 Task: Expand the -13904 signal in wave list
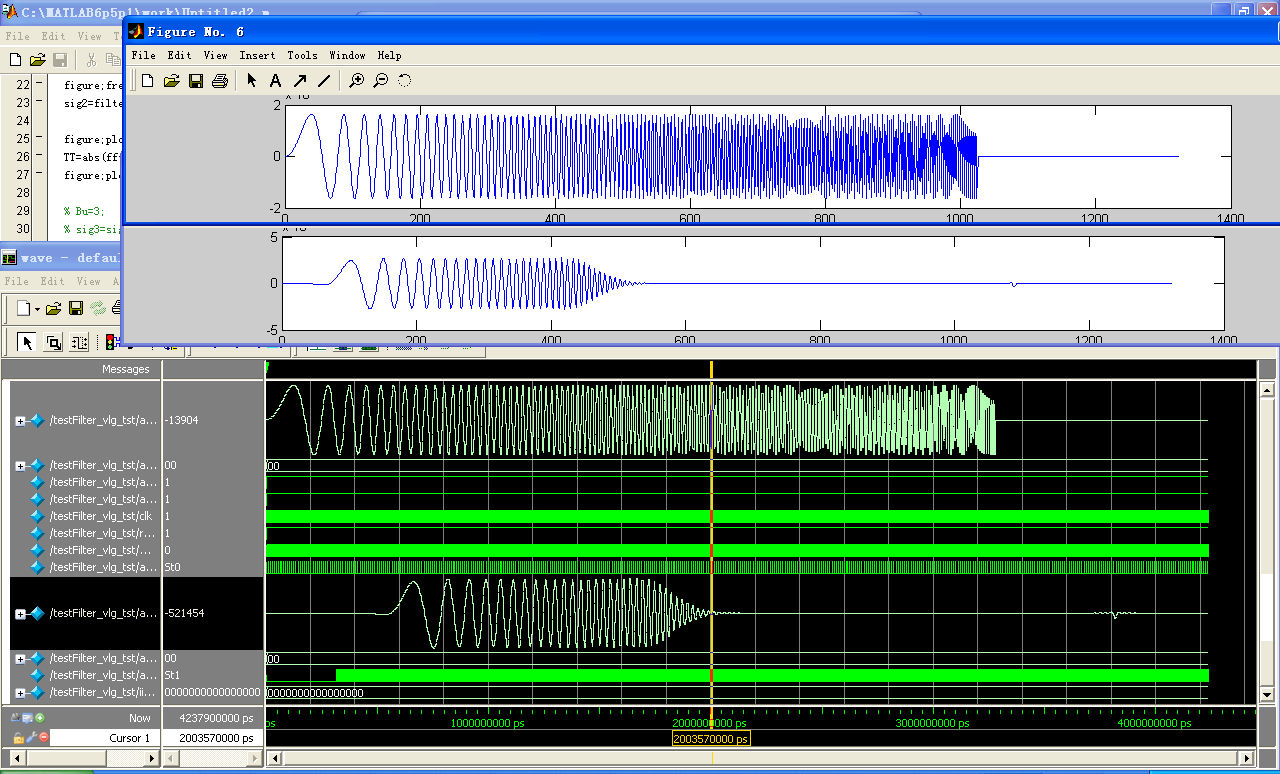20,421
